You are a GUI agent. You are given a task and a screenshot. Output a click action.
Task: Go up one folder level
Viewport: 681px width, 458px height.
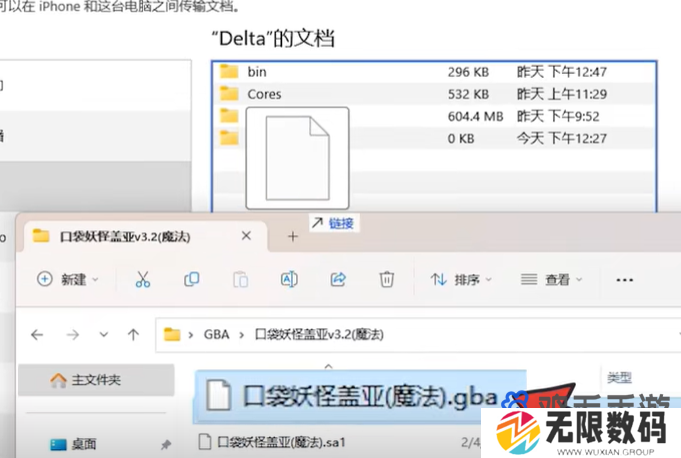(x=133, y=335)
